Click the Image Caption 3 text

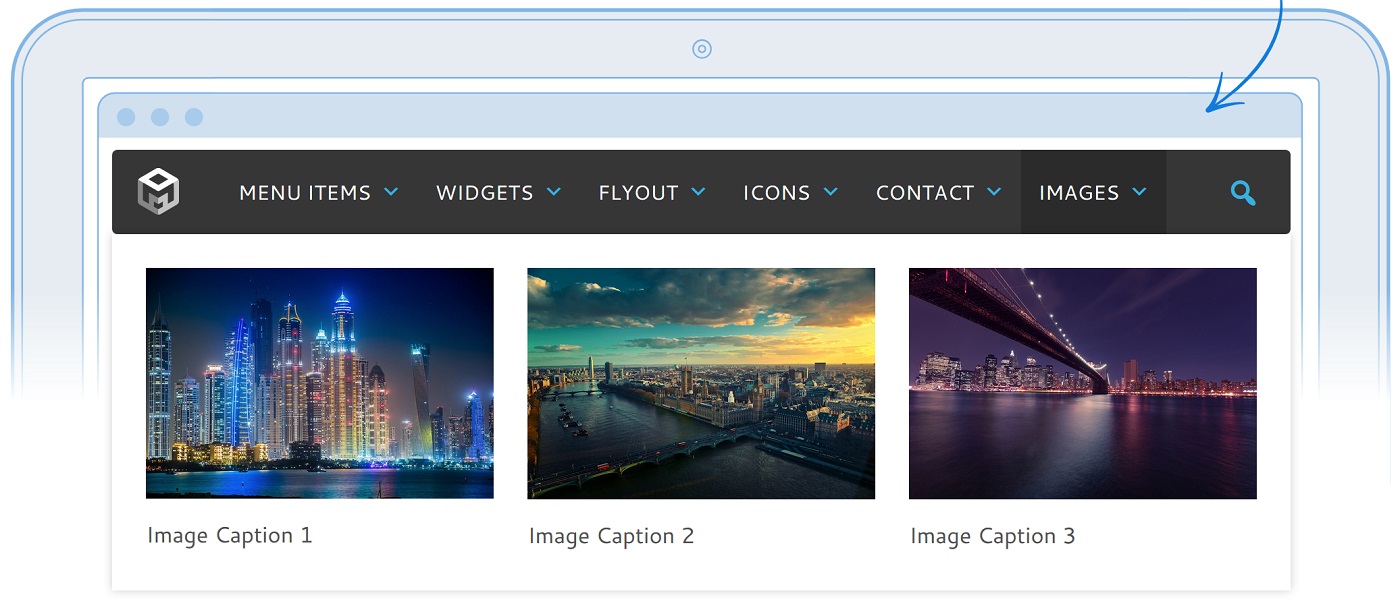(993, 536)
